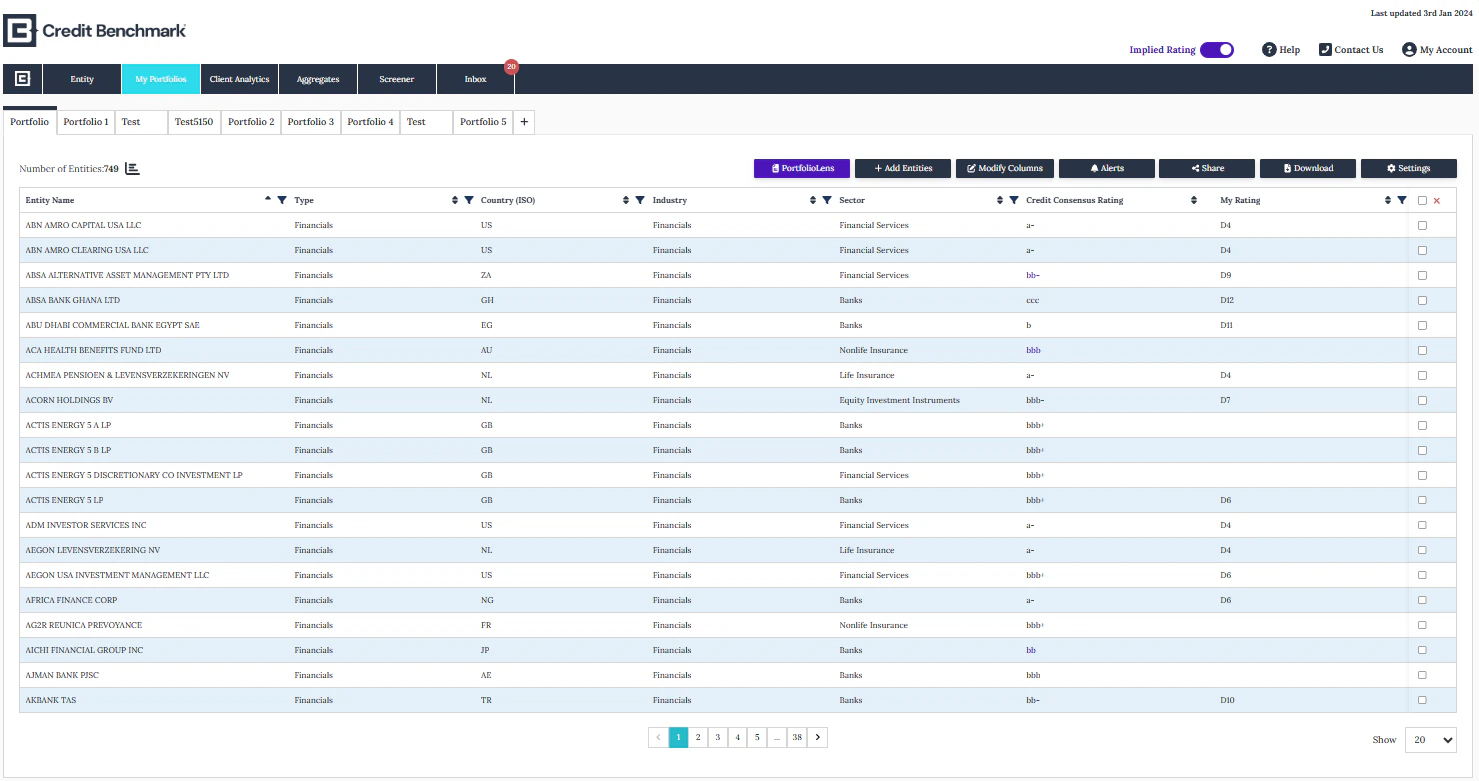1479x781 pixels.
Task: Sort by Credit Consensus Rating arrows
Action: 1194,200
